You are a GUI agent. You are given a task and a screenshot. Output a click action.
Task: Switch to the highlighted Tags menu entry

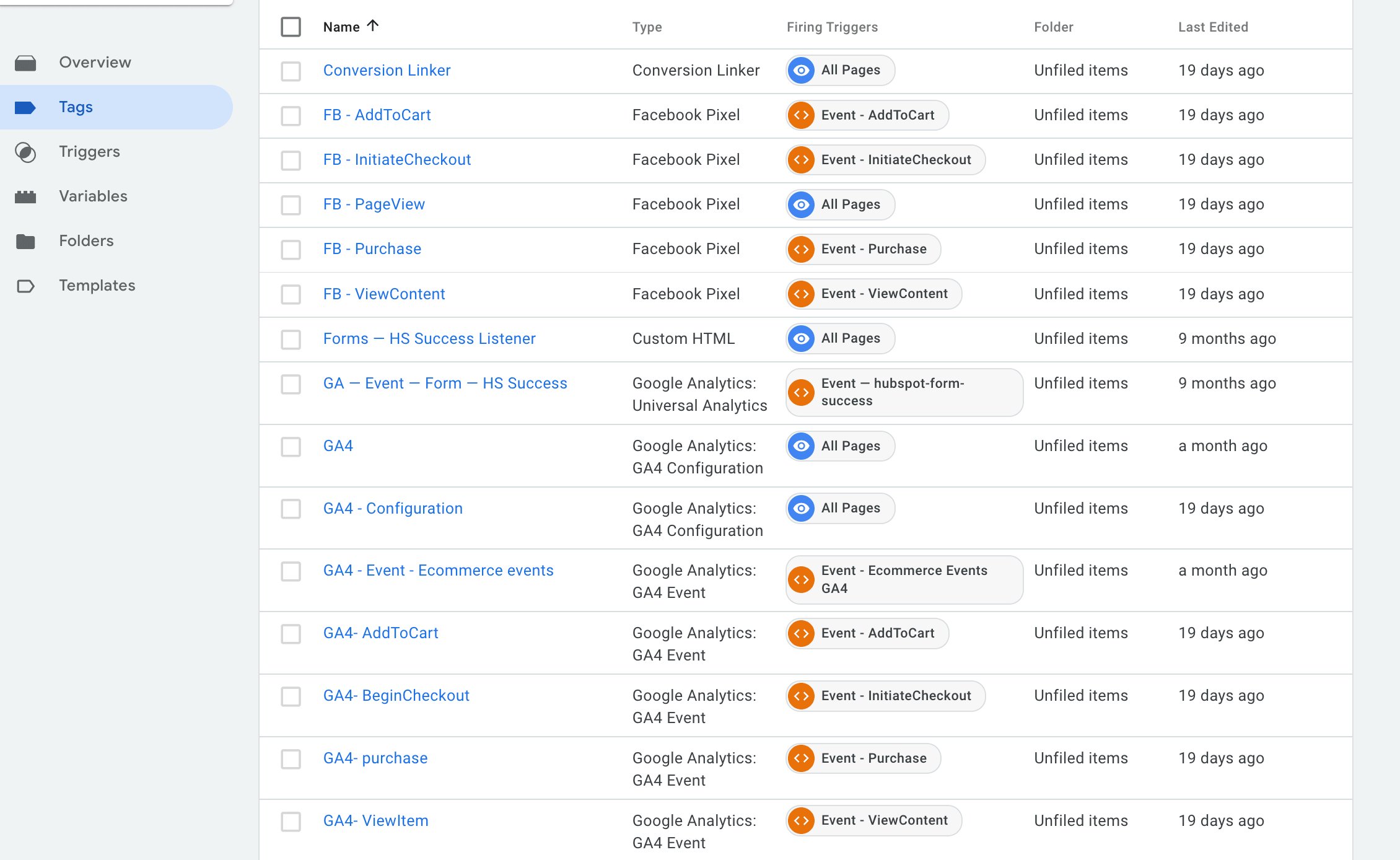pyautogui.click(x=76, y=107)
